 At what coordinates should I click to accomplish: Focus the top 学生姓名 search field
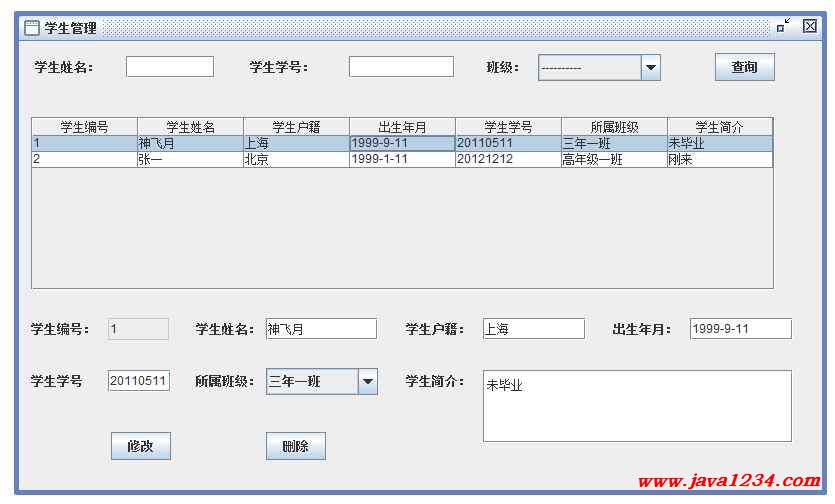170,67
